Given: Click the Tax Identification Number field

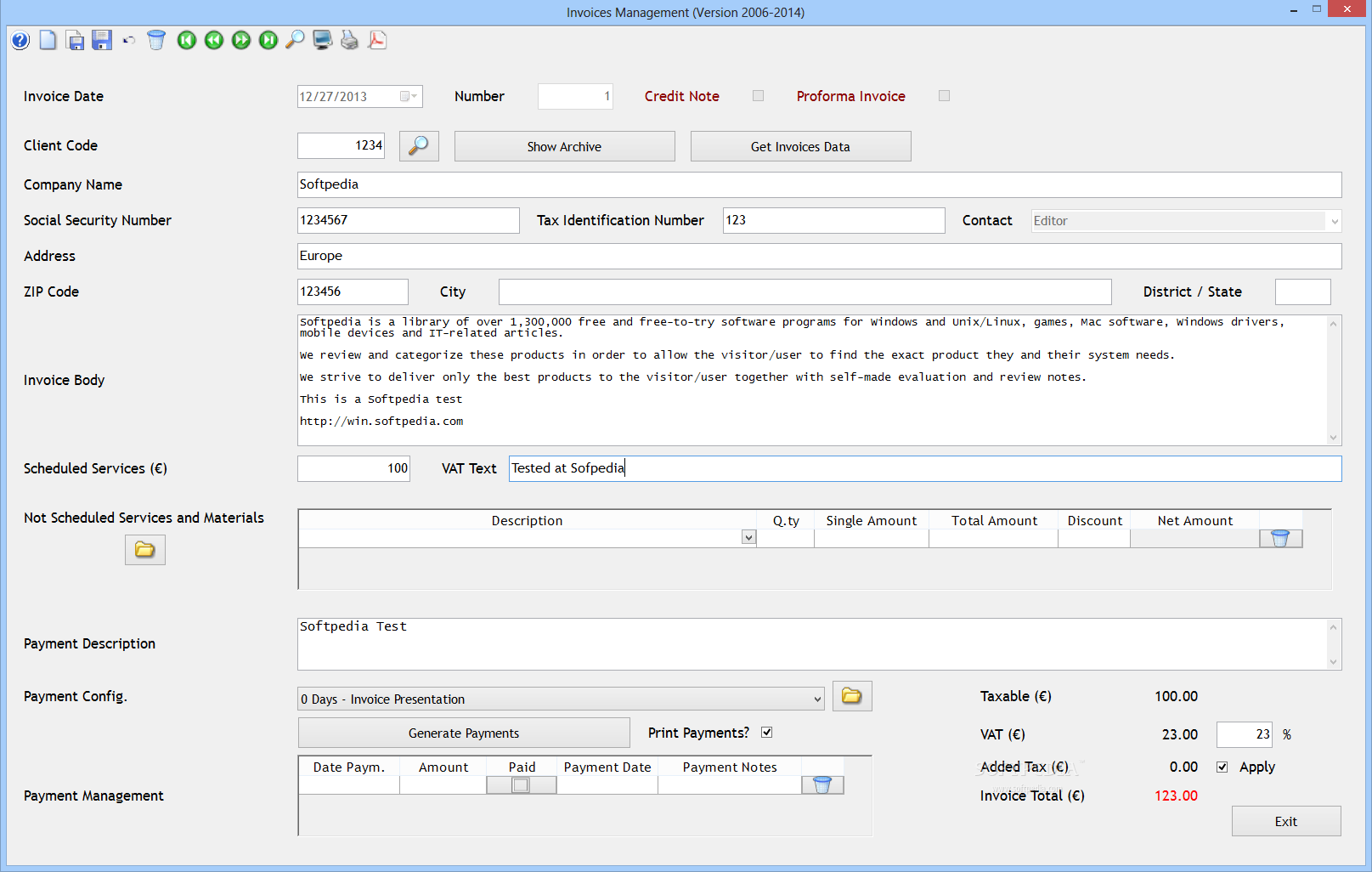Looking at the screenshot, I should click(x=833, y=220).
